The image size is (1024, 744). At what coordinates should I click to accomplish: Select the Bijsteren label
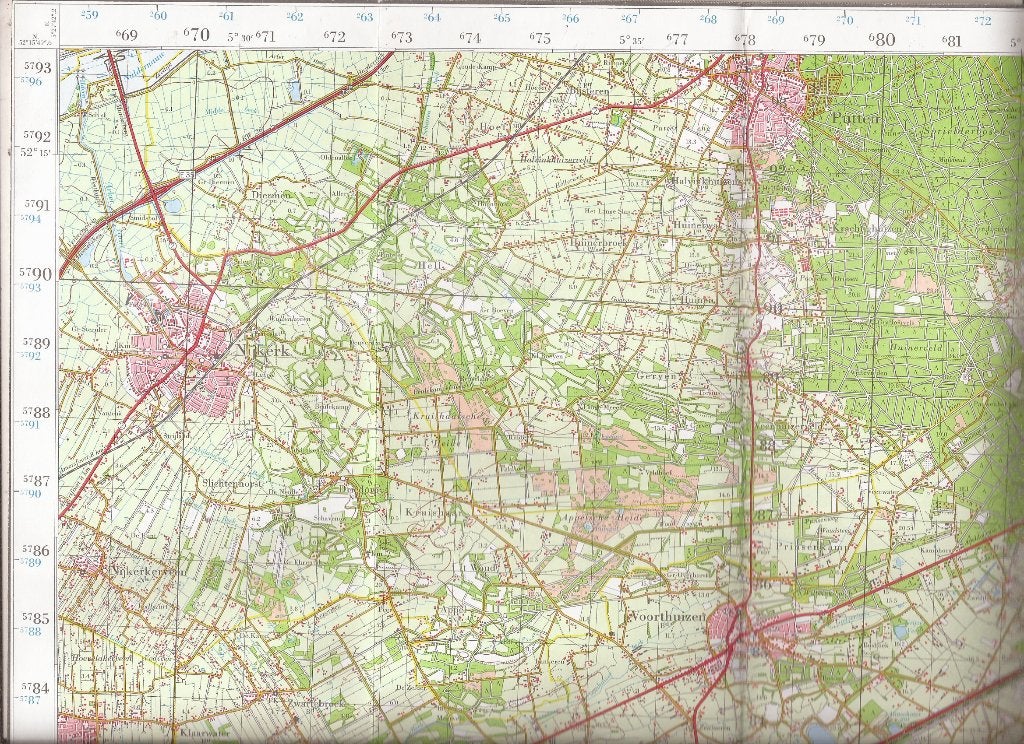tap(588, 91)
